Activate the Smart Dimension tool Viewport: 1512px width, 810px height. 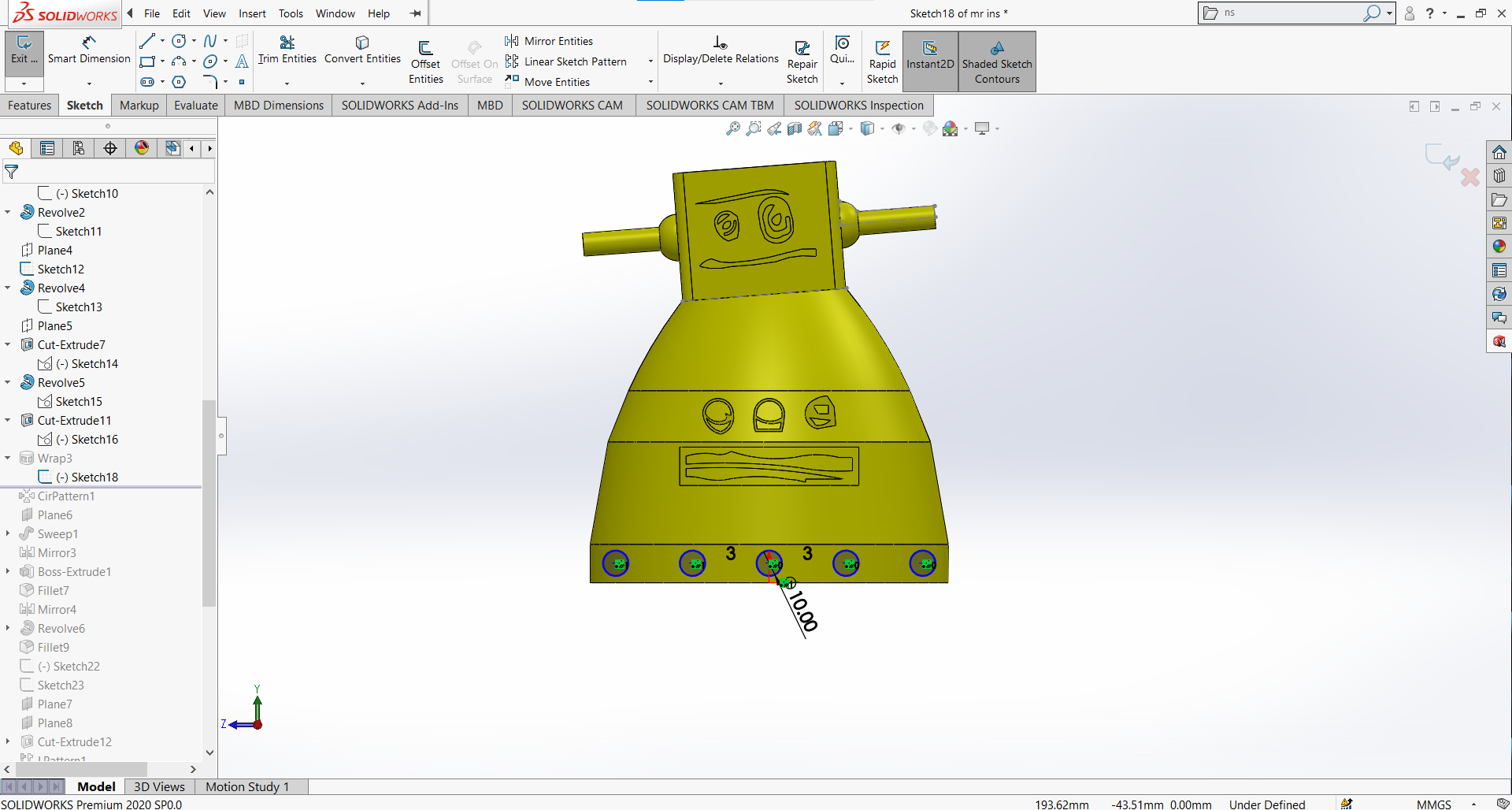(x=89, y=50)
